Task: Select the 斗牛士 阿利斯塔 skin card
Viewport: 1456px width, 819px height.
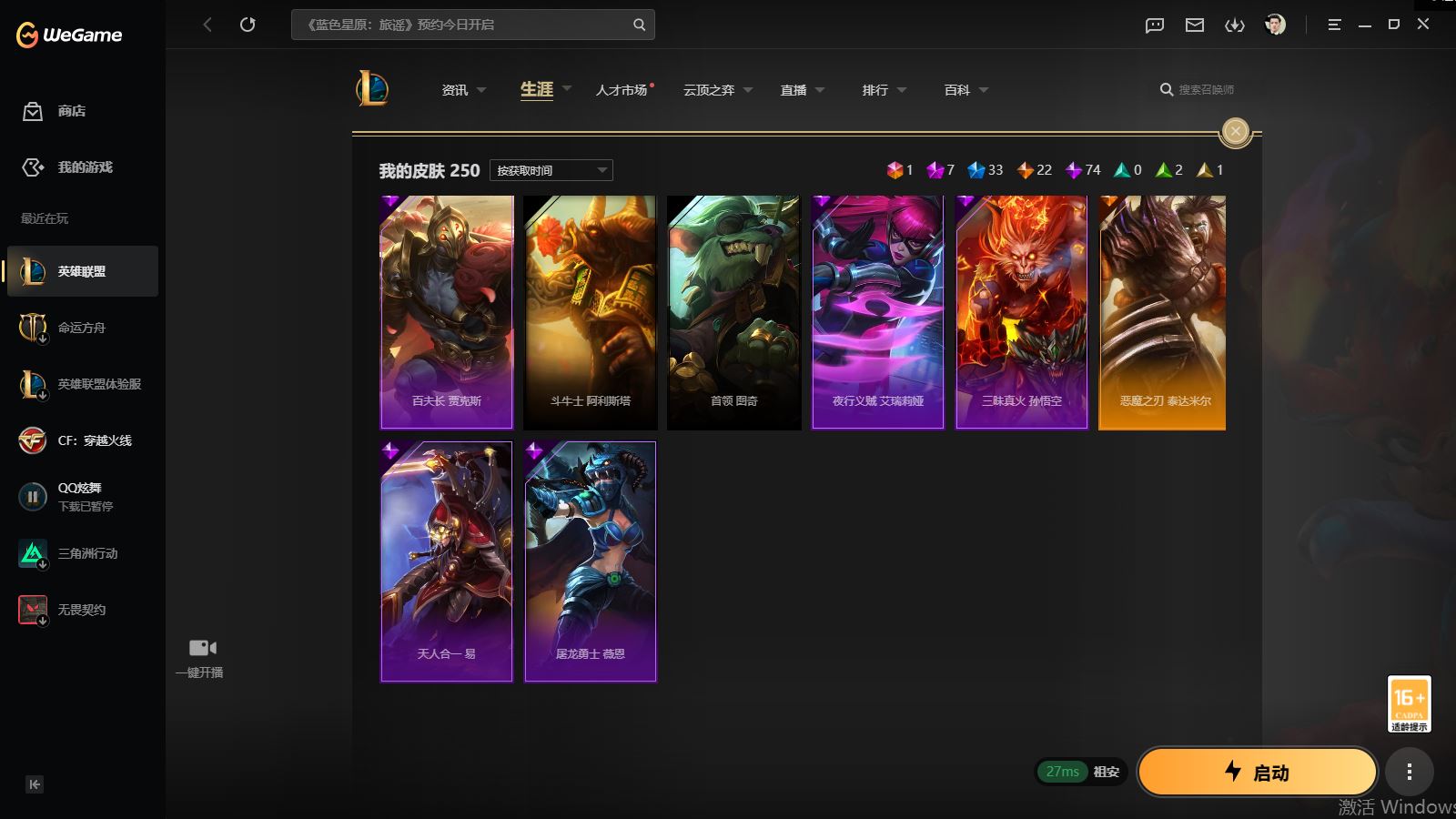Action: pyautogui.click(x=591, y=312)
